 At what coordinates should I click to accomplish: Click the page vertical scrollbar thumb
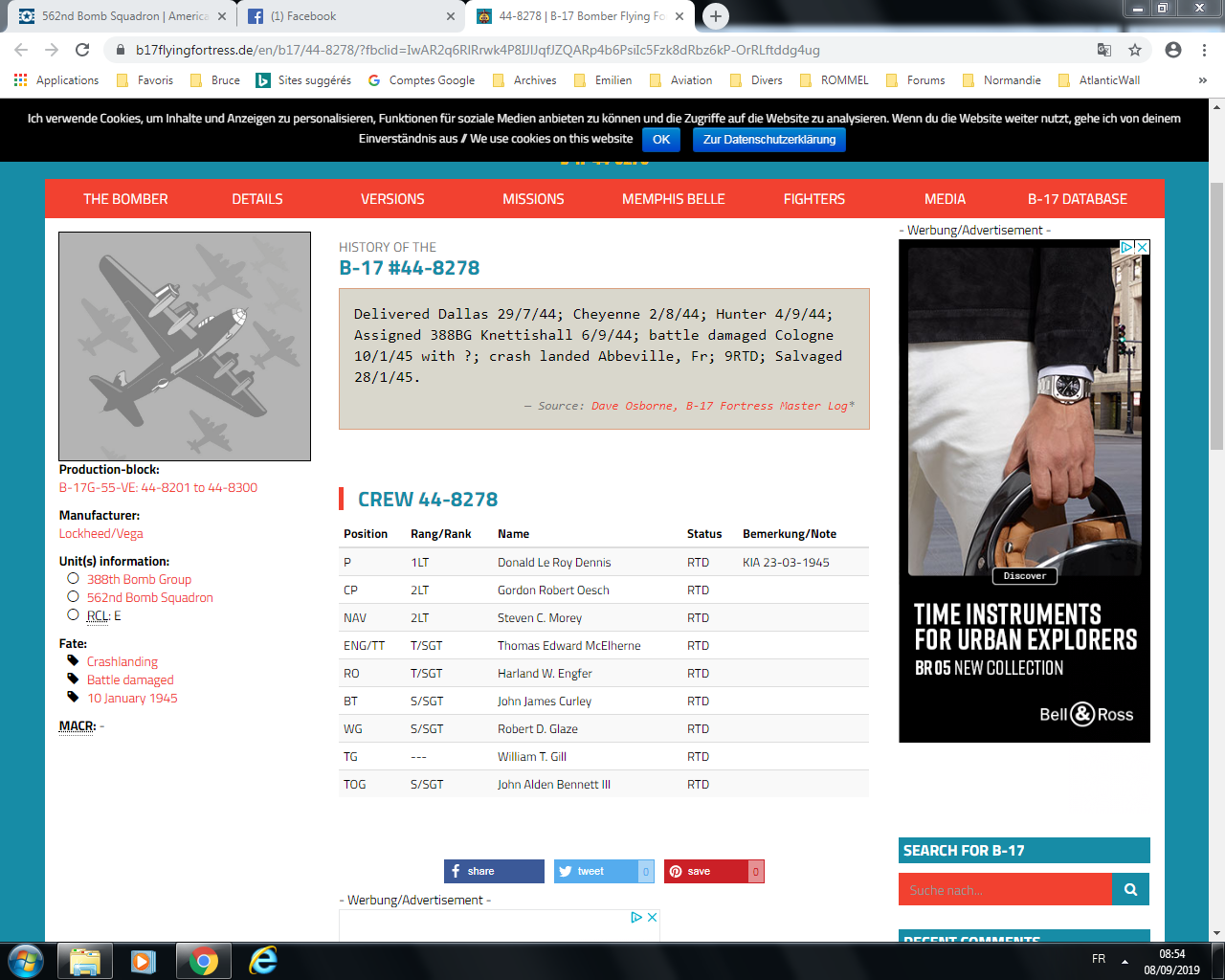point(1216,316)
